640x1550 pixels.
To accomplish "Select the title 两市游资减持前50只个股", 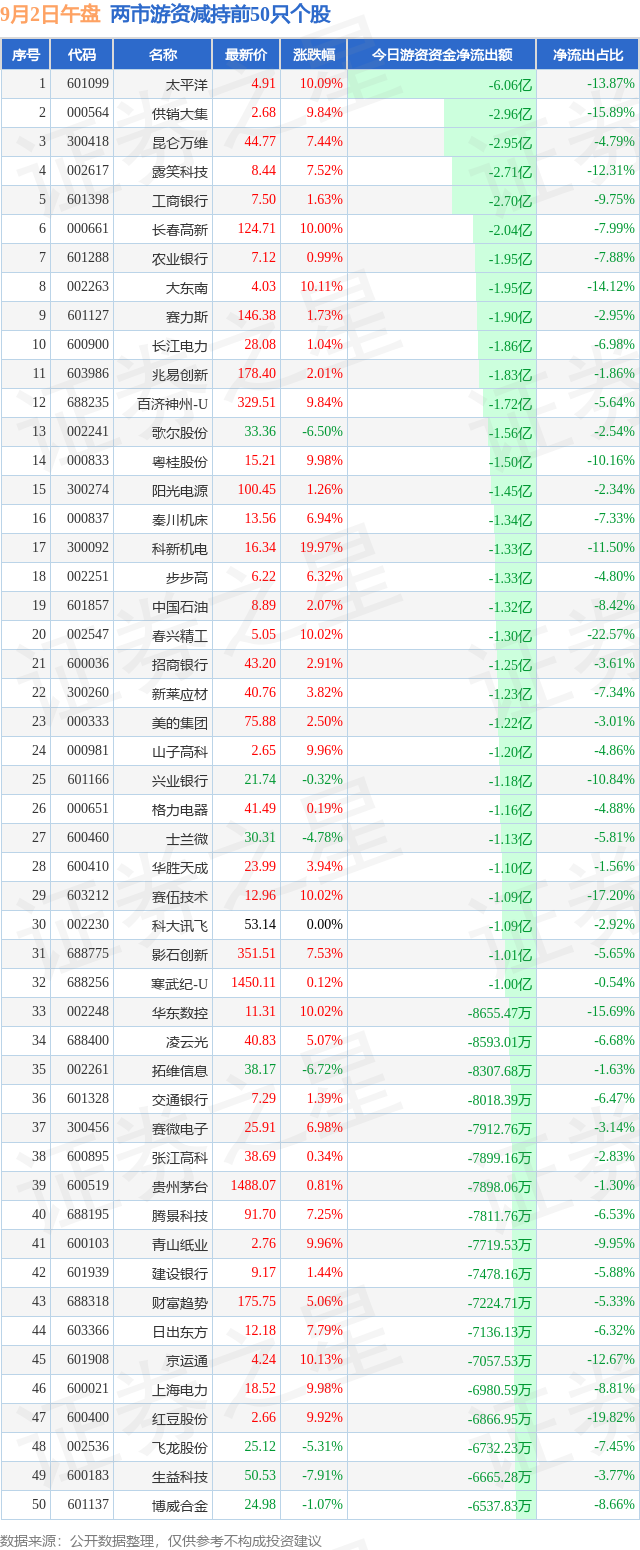I will click(220, 15).
